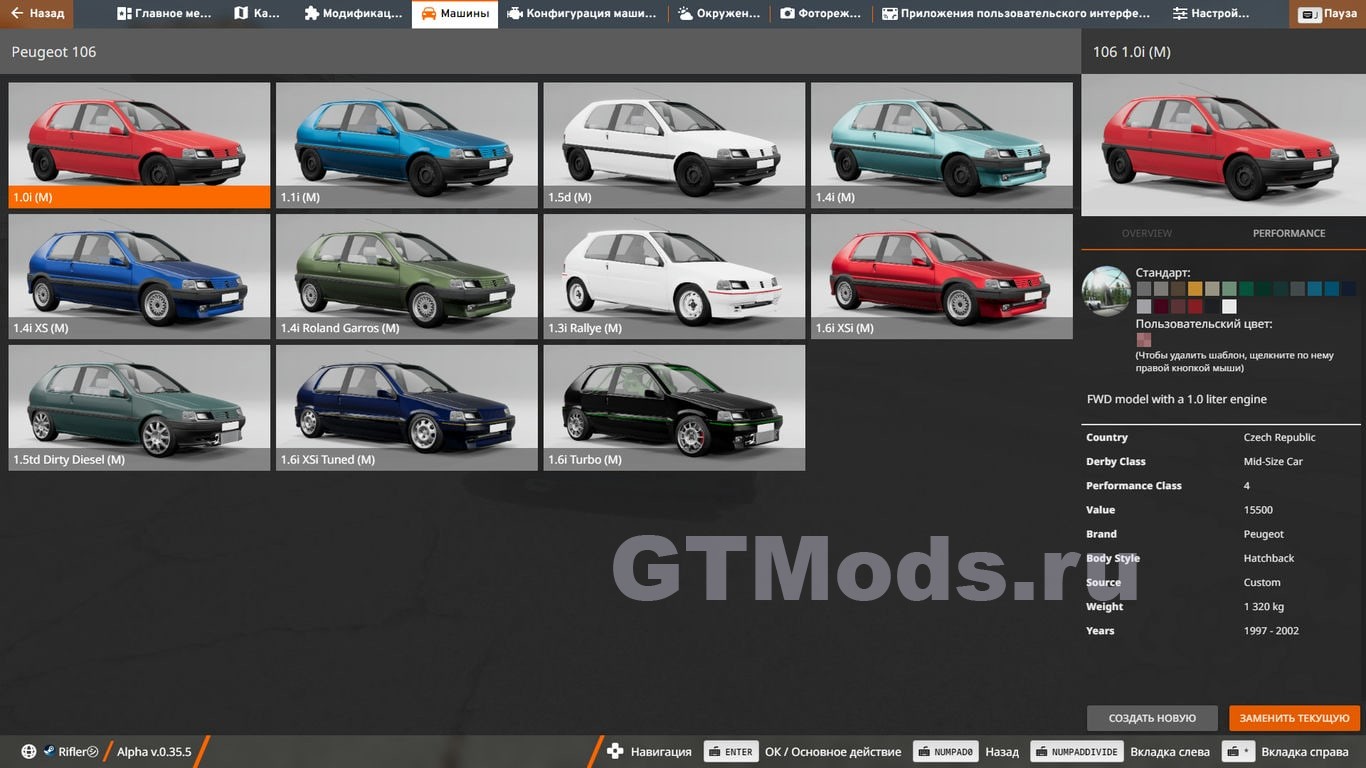Click the globe icon in bottom bar
This screenshot has height=768, width=1366.
pos(29,752)
